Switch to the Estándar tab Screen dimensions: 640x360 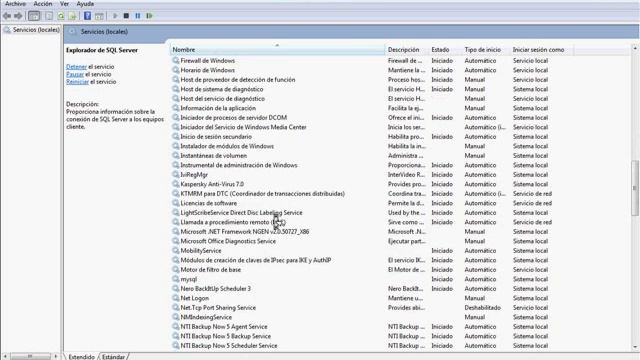point(113,357)
